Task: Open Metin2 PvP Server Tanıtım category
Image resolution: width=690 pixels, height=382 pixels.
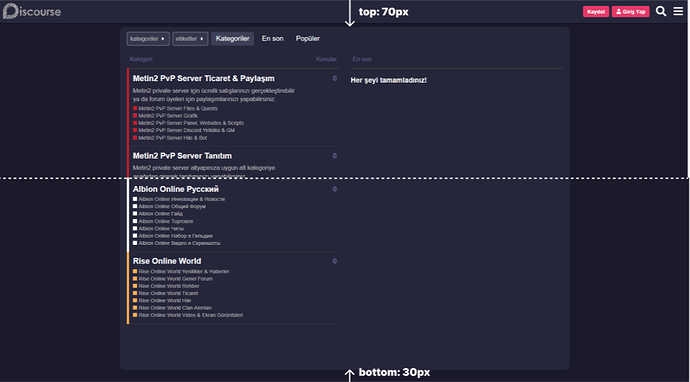Action: [x=182, y=156]
